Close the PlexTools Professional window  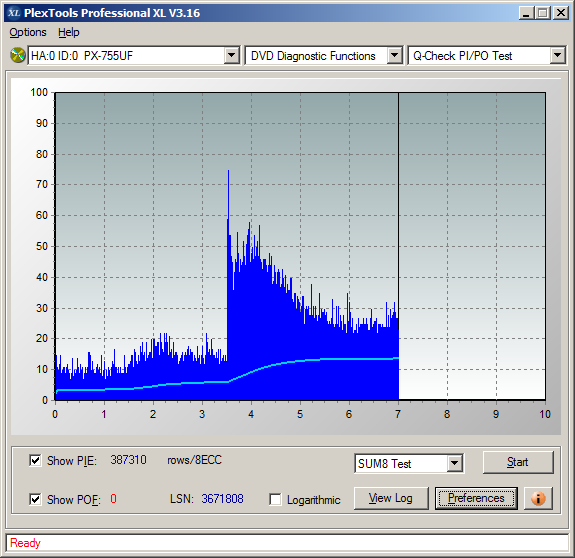[560, 13]
